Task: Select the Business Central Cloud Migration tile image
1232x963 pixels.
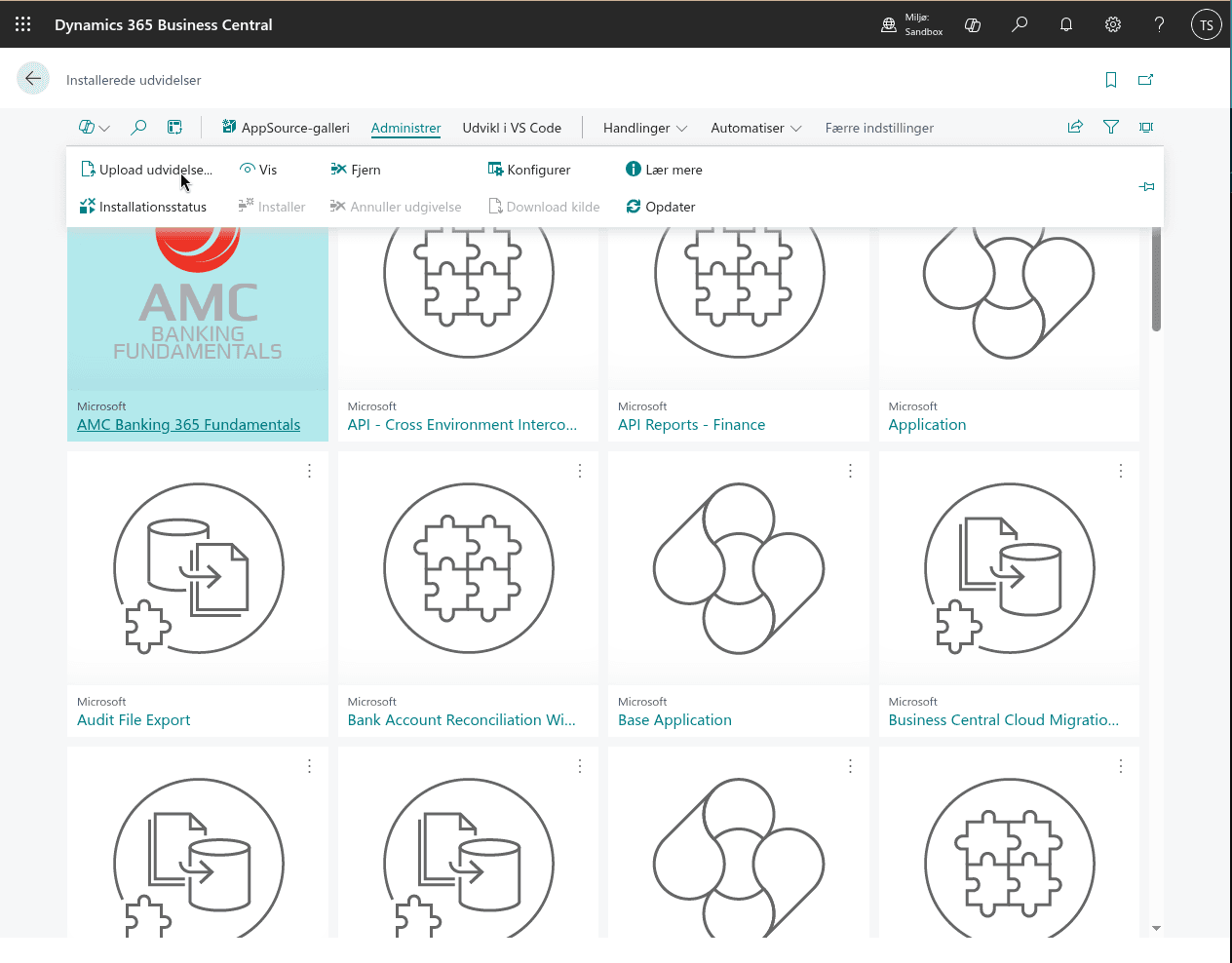Action: click(x=1010, y=568)
